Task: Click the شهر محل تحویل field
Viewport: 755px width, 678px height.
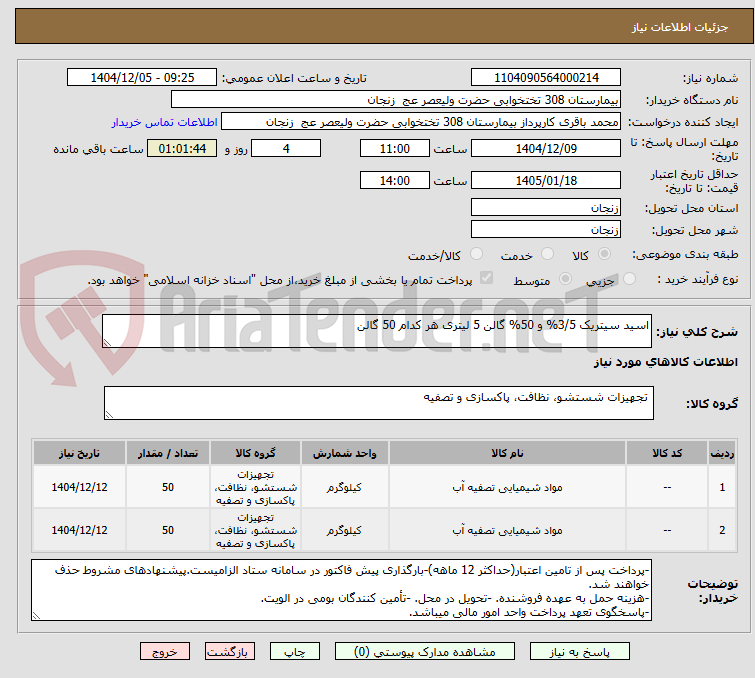Action: (546, 230)
